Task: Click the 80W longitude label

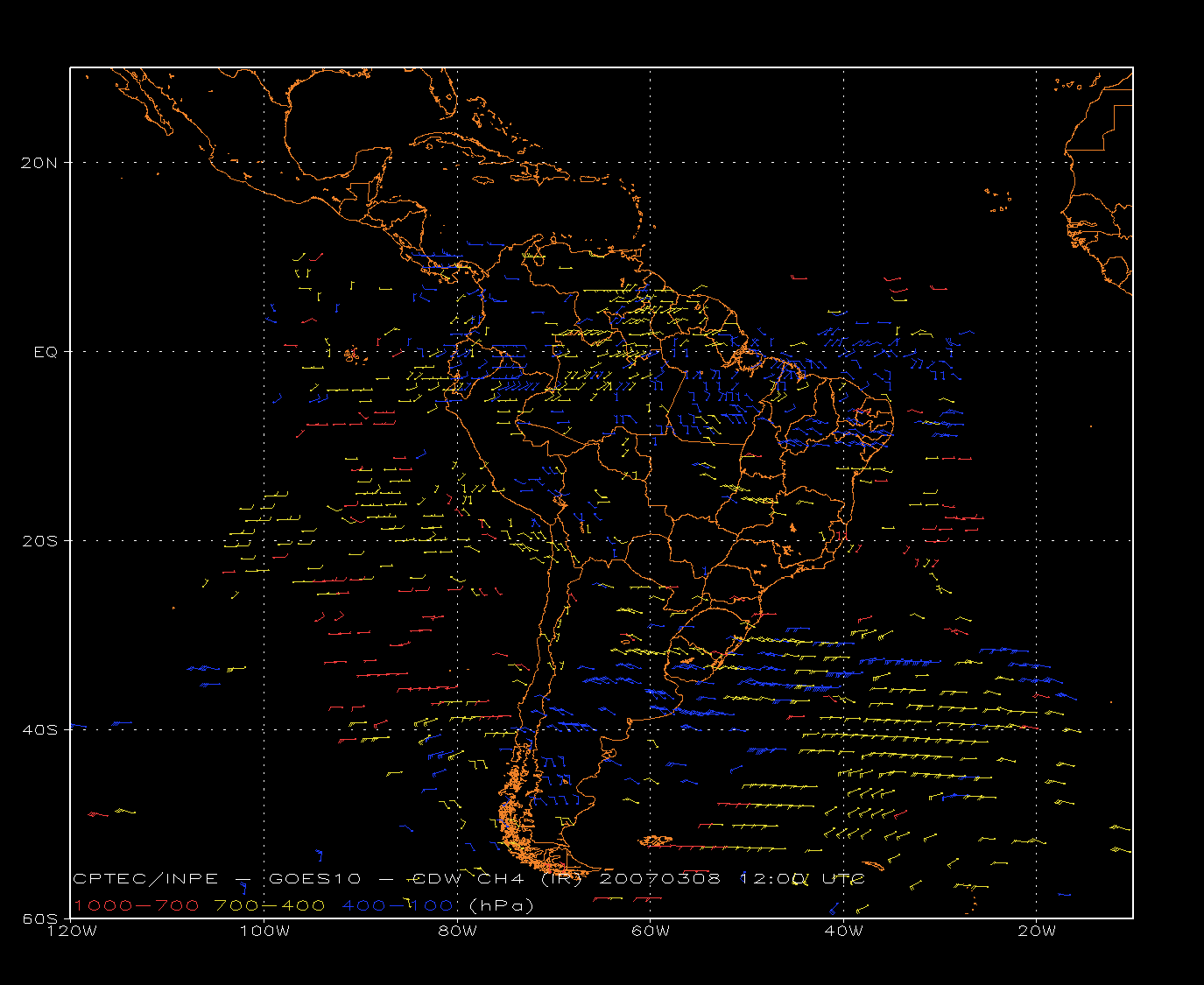Action: coord(457,931)
